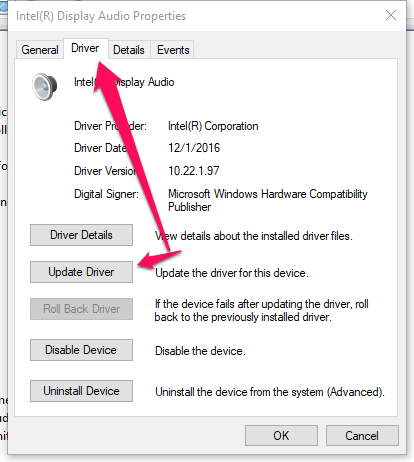Viewport: 414px width, 462px height.
Task: Click the 'Uninstall the device from the system' text
Action: 270,392
